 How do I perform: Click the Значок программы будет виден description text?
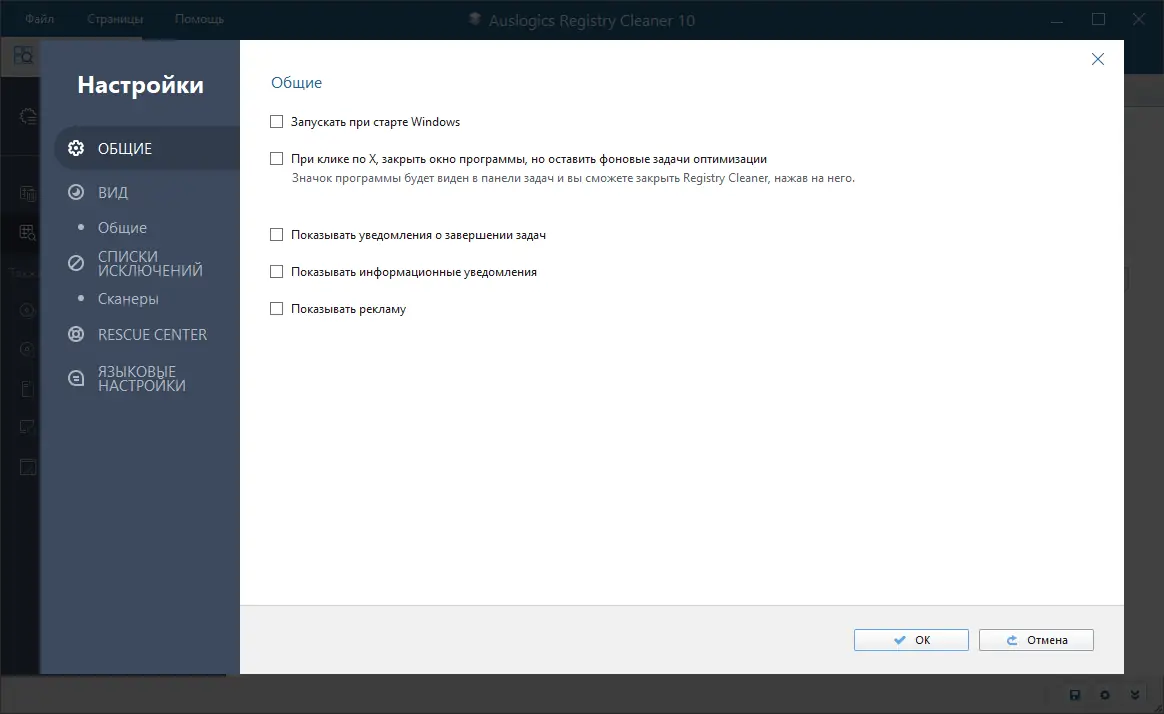click(x=573, y=178)
